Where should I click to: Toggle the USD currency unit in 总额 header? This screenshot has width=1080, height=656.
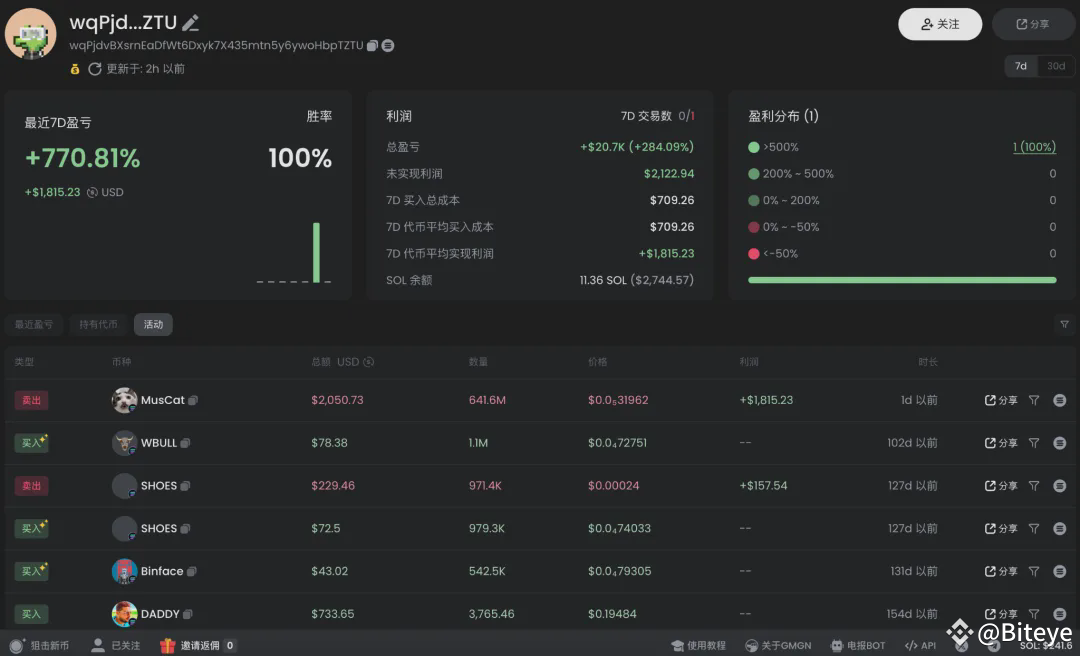click(369, 362)
